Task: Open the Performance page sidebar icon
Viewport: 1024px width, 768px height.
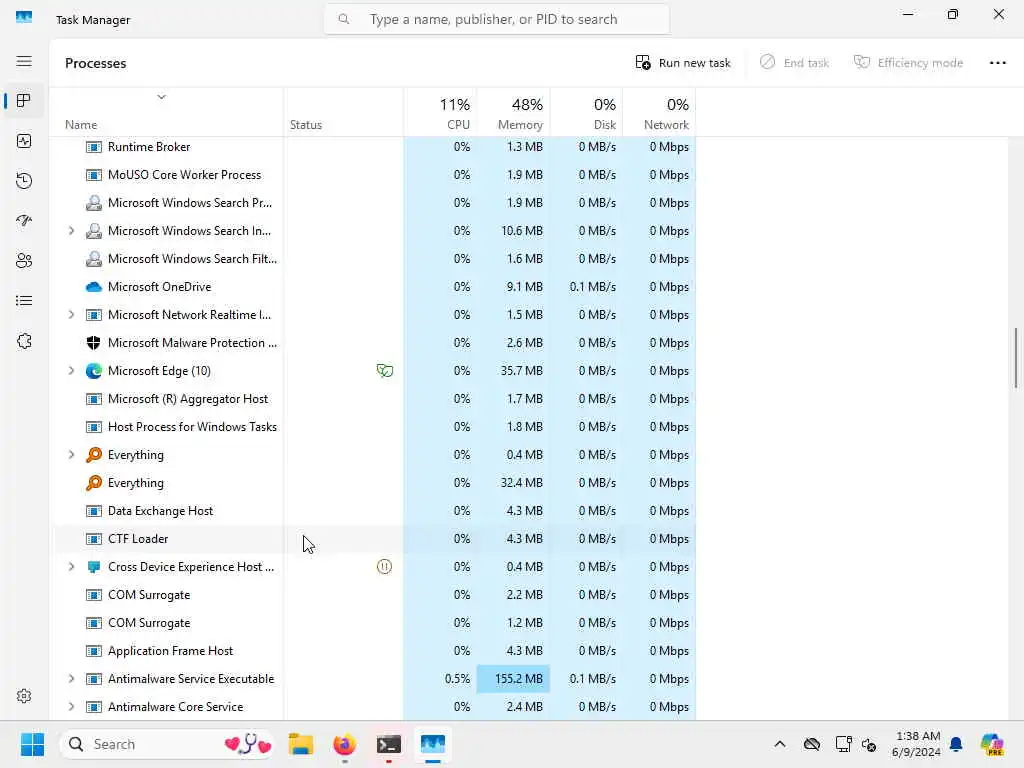Action: (24, 141)
